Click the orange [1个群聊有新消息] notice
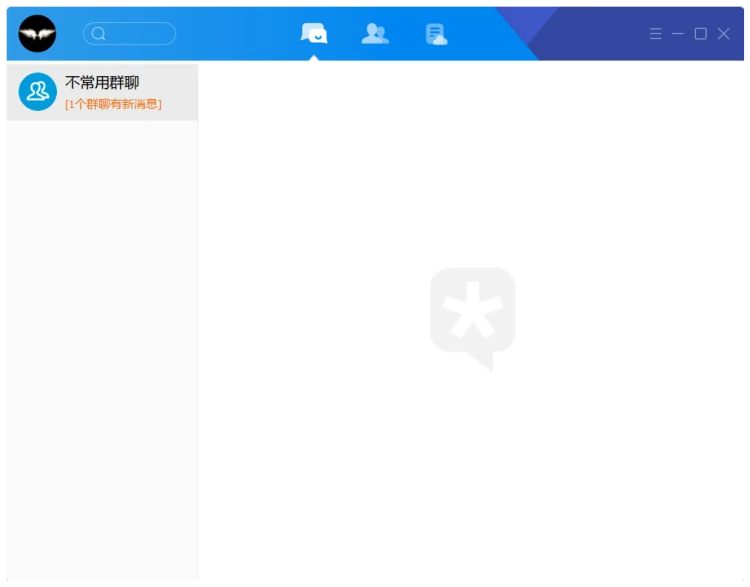The width and height of the screenshot is (750, 587). [x=113, y=104]
